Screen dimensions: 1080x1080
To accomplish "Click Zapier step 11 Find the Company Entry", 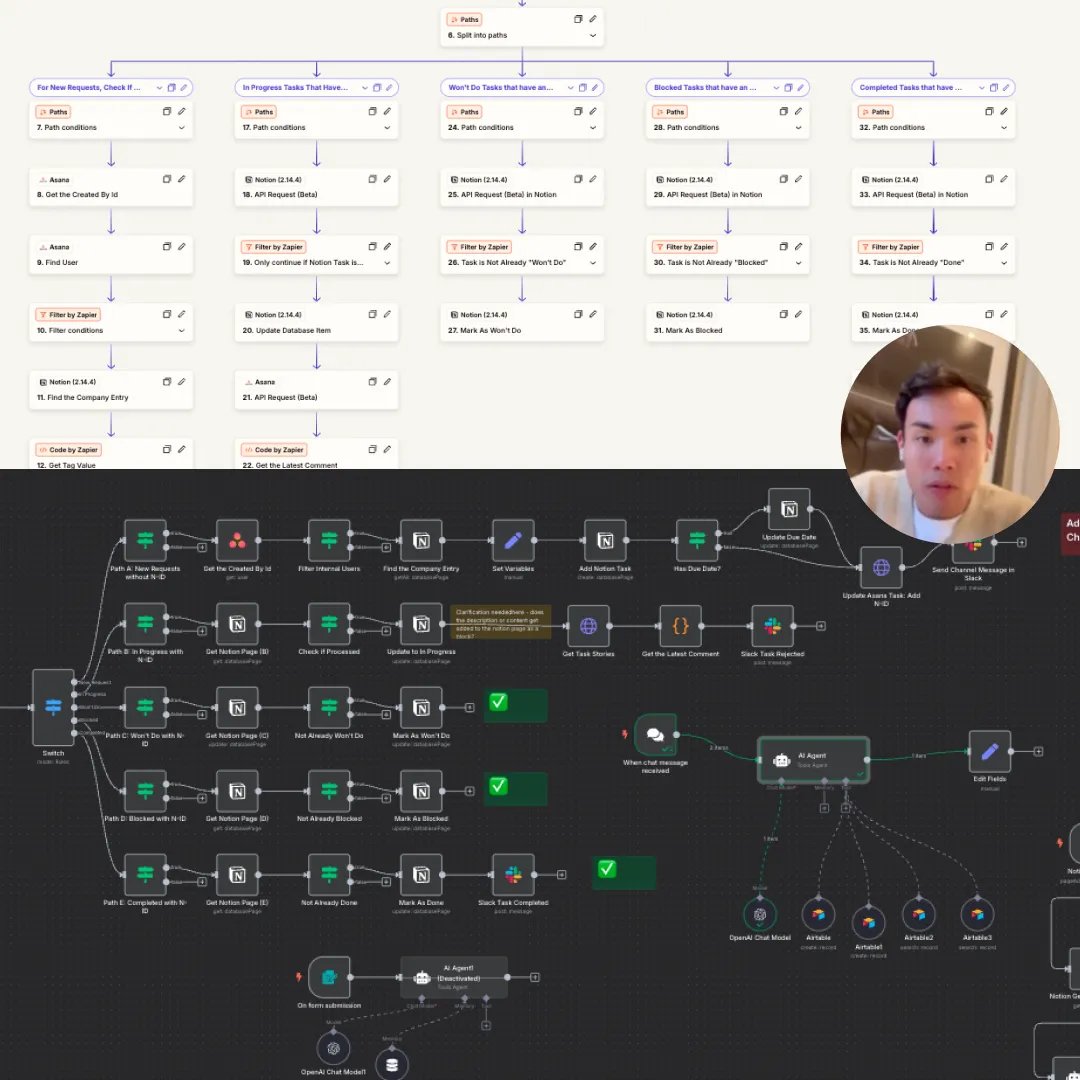I will pyautogui.click(x=111, y=390).
